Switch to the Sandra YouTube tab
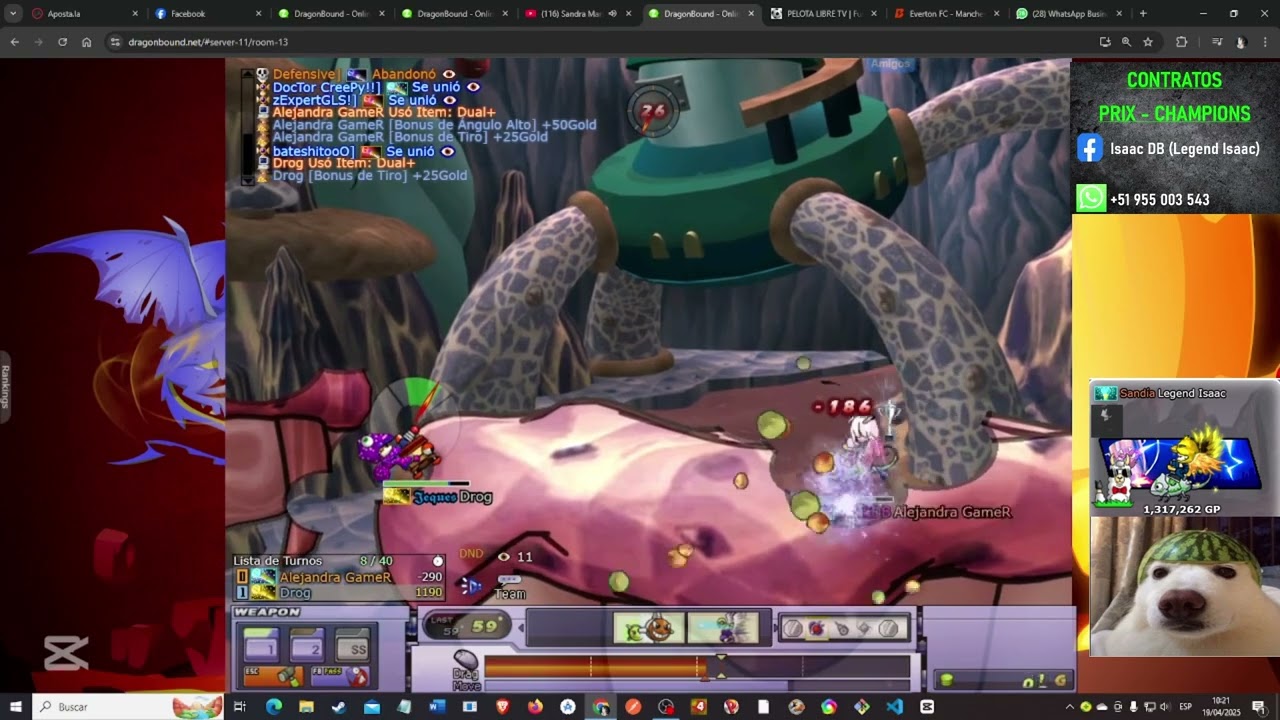Screen dimensions: 1280x720 [577, 14]
